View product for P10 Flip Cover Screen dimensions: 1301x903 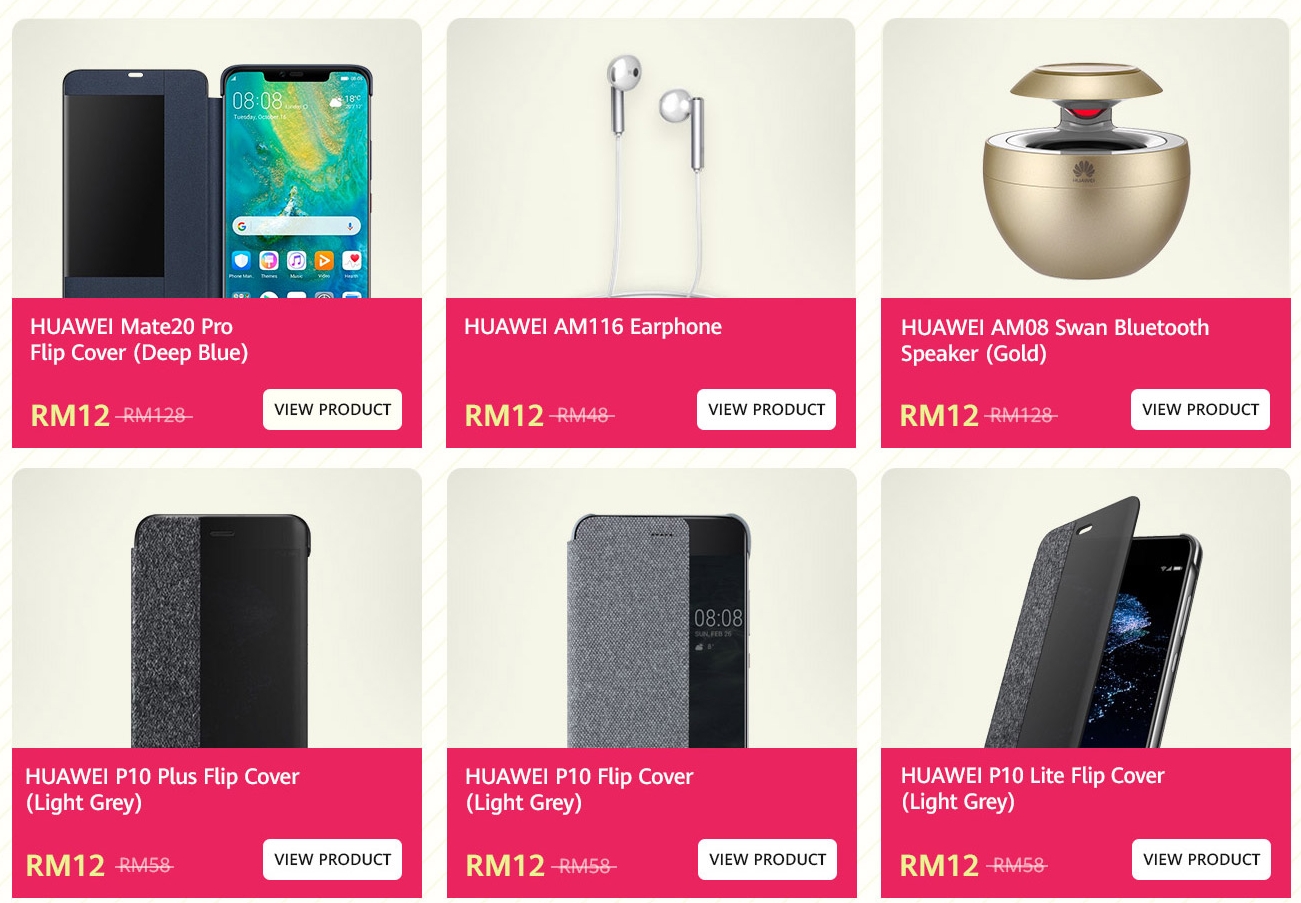click(767, 859)
